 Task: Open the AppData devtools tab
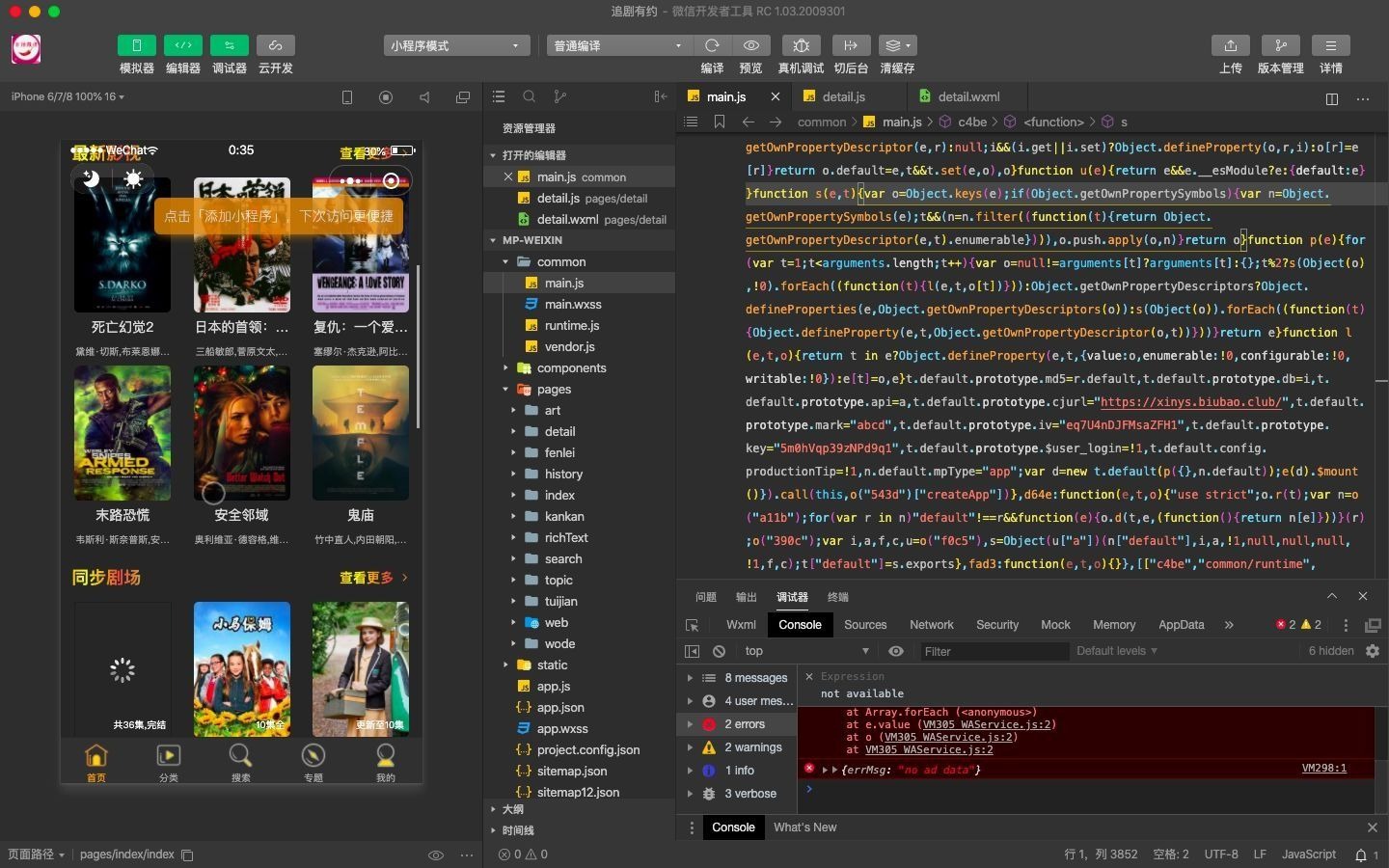pyautogui.click(x=1181, y=625)
